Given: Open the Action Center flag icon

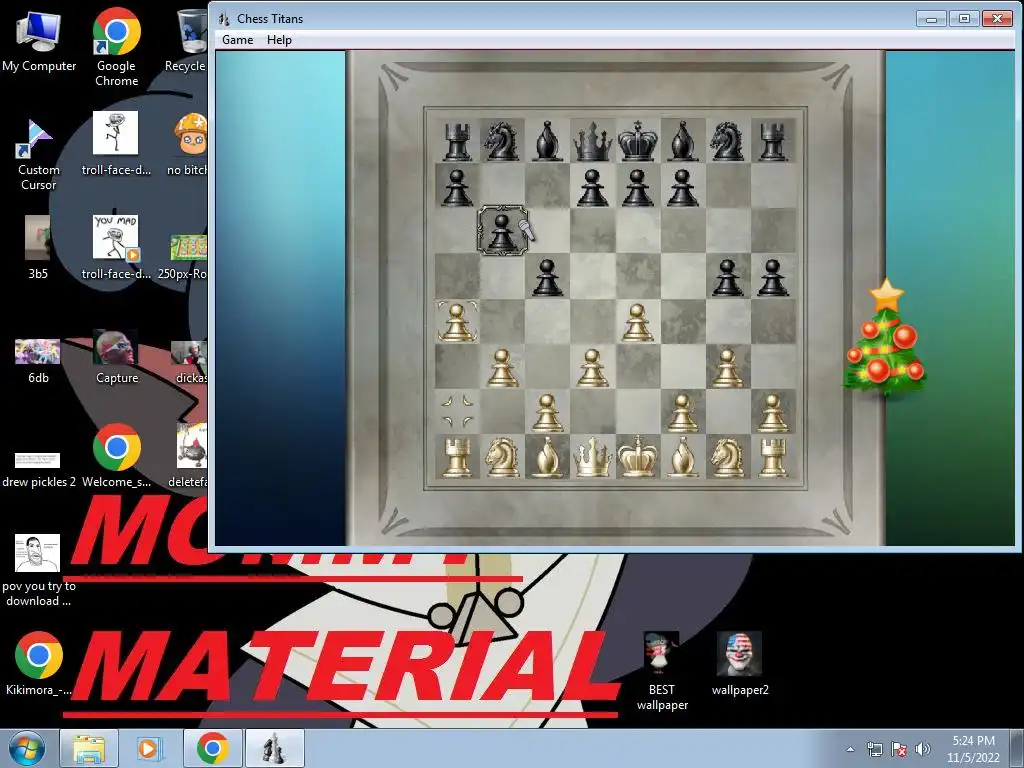Looking at the screenshot, I should coord(899,749).
